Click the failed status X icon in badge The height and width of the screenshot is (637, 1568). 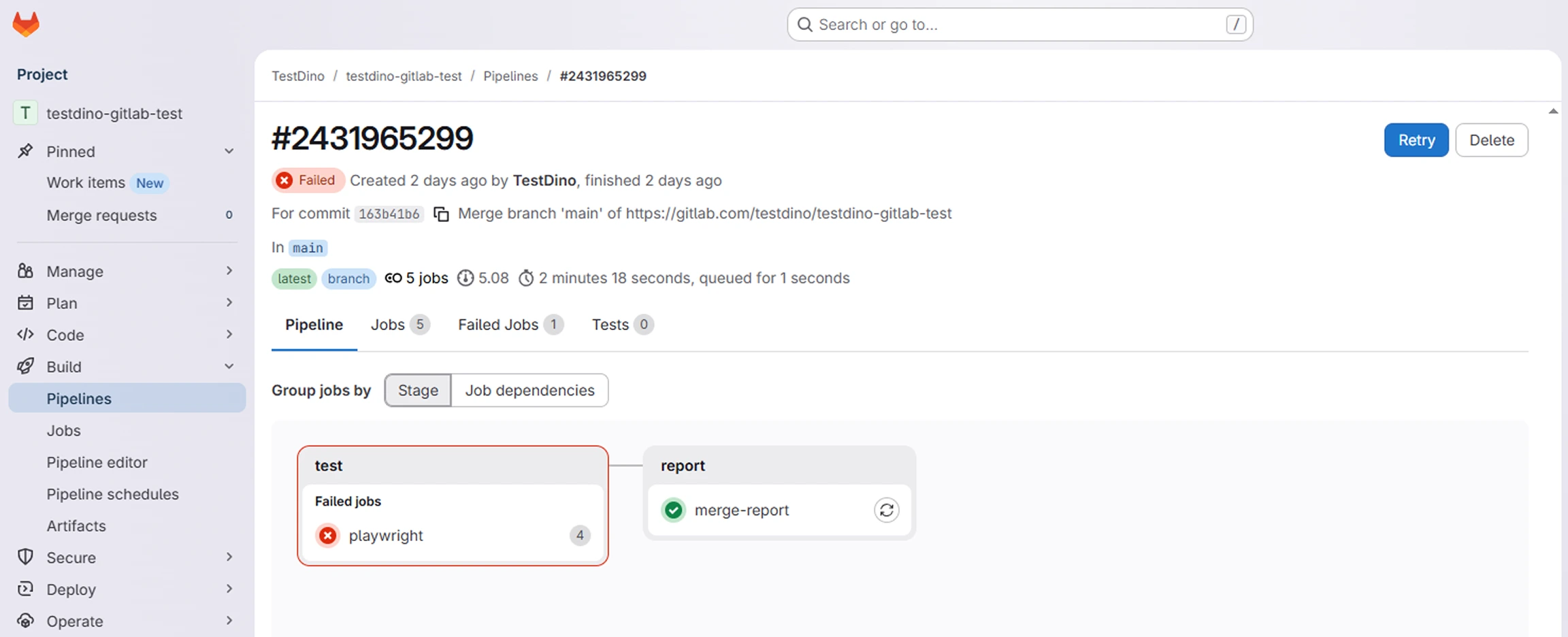point(284,180)
